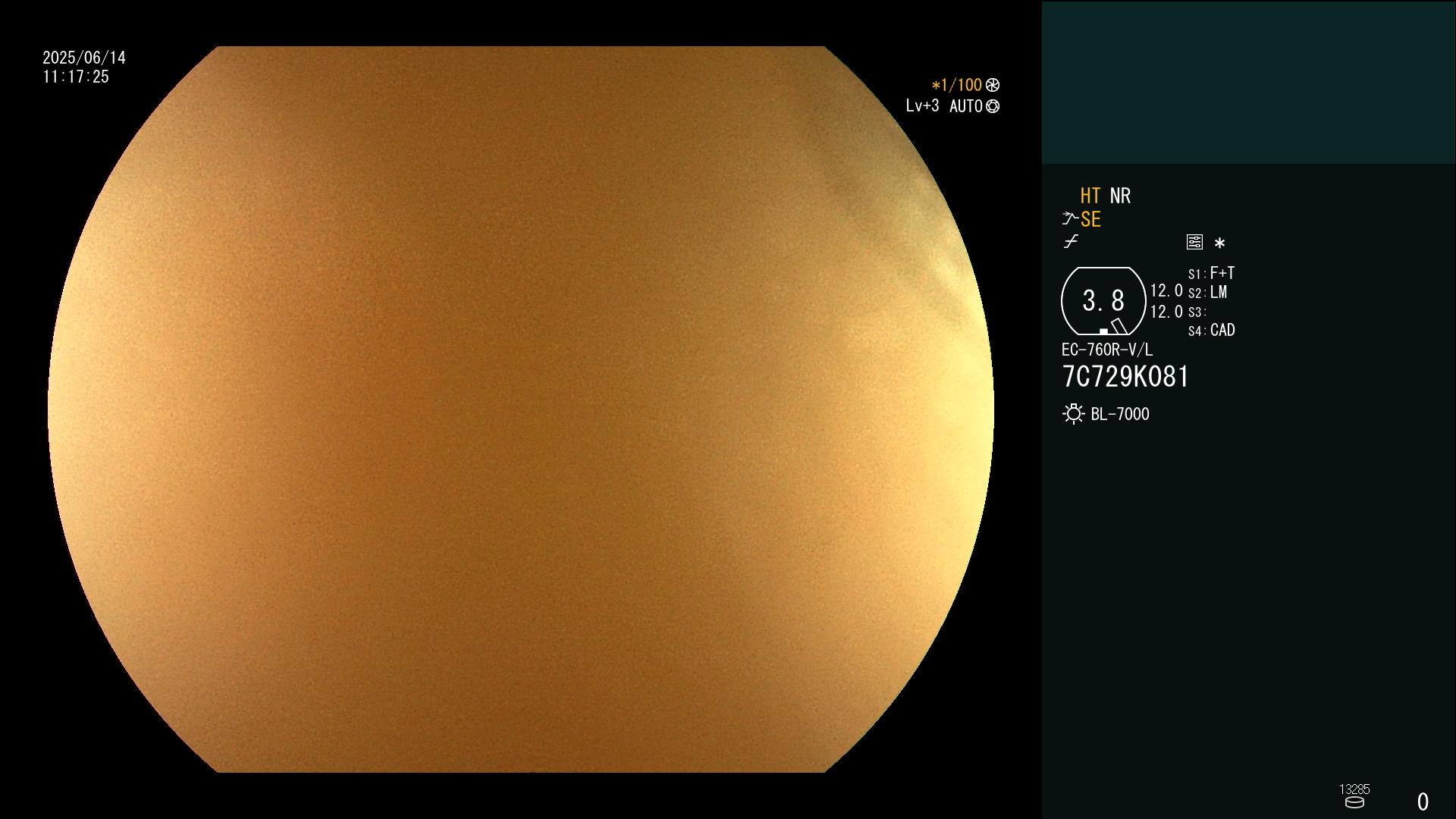The height and width of the screenshot is (819, 1456).
Task: Click the light source lamp icon
Action: 1073,414
